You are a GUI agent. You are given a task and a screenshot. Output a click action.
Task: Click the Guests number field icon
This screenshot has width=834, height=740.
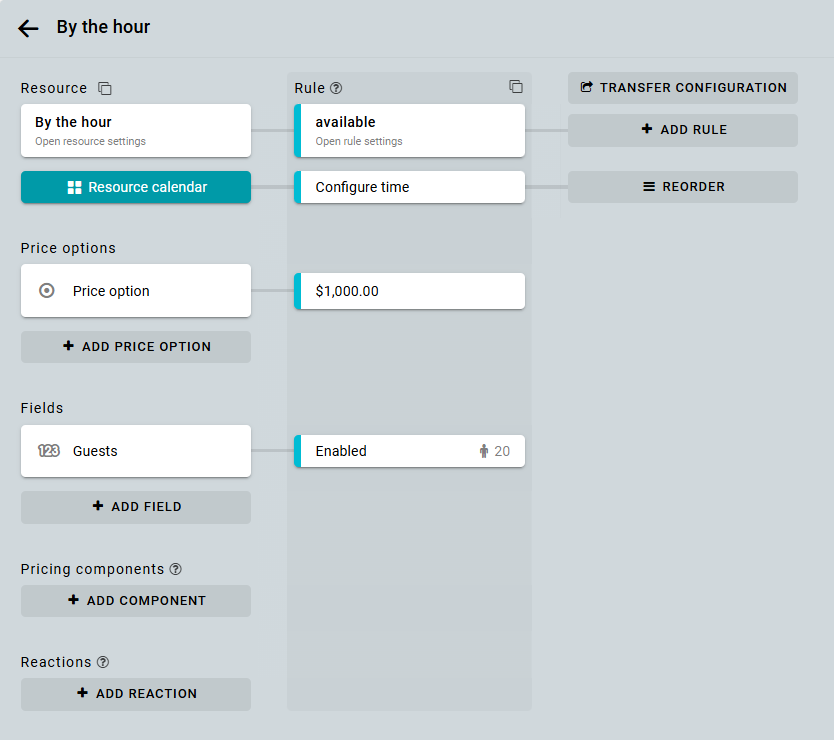pos(48,451)
